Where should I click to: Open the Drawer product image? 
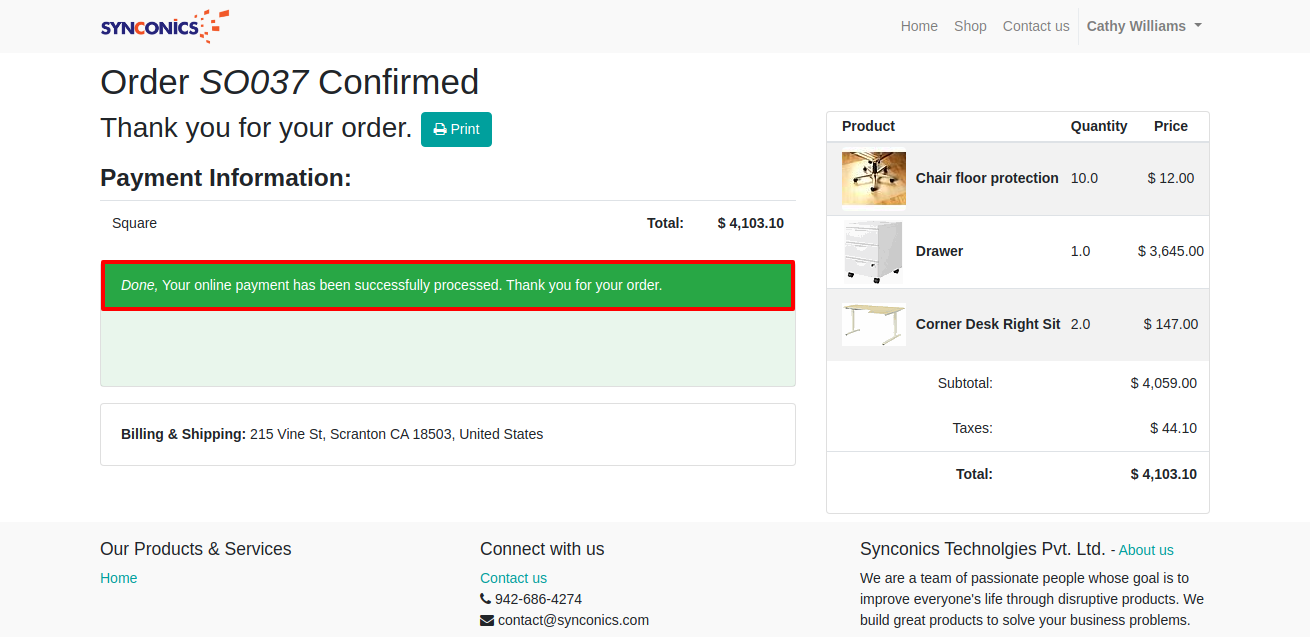873,251
